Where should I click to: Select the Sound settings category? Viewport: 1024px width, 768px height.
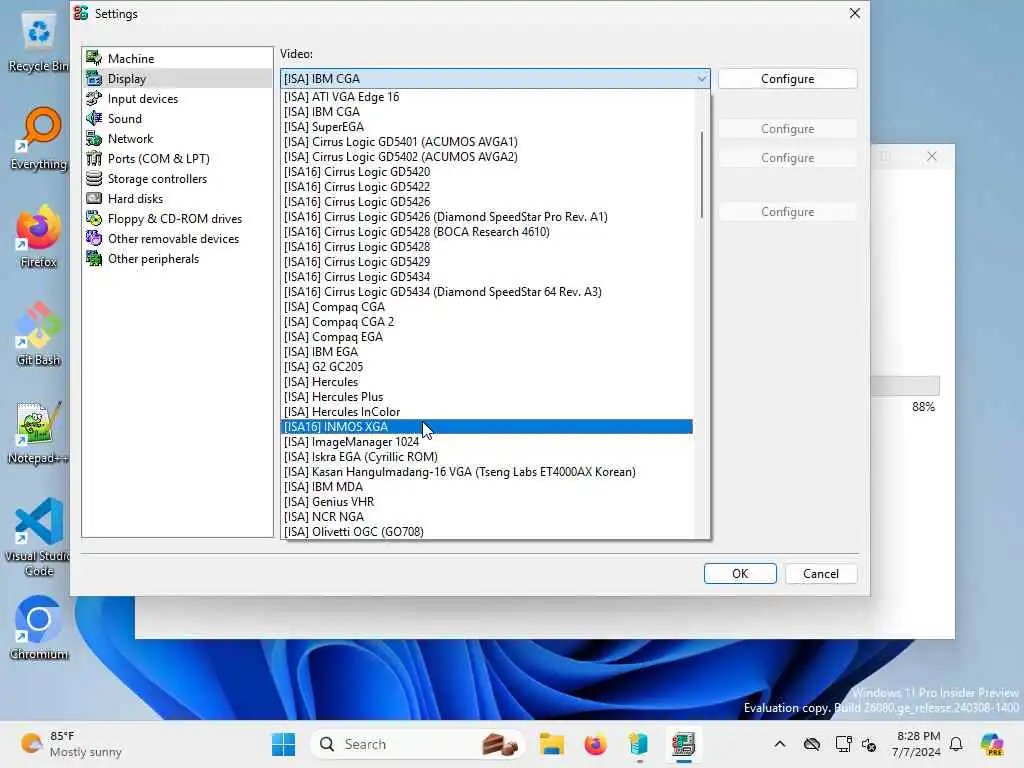[x=125, y=118]
